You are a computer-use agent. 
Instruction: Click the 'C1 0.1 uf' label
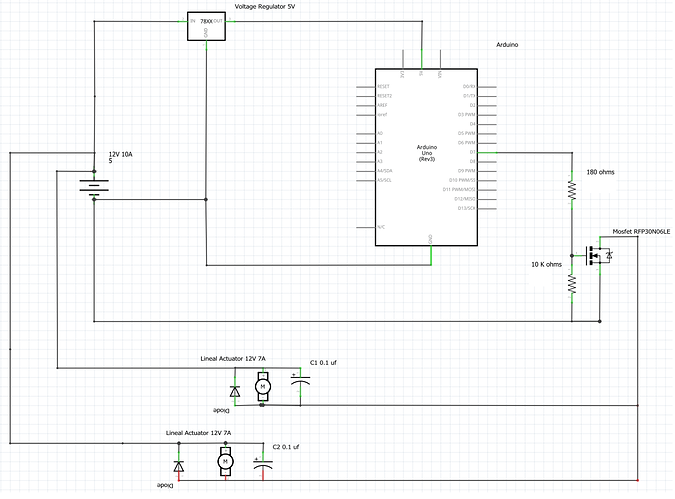tap(323, 363)
